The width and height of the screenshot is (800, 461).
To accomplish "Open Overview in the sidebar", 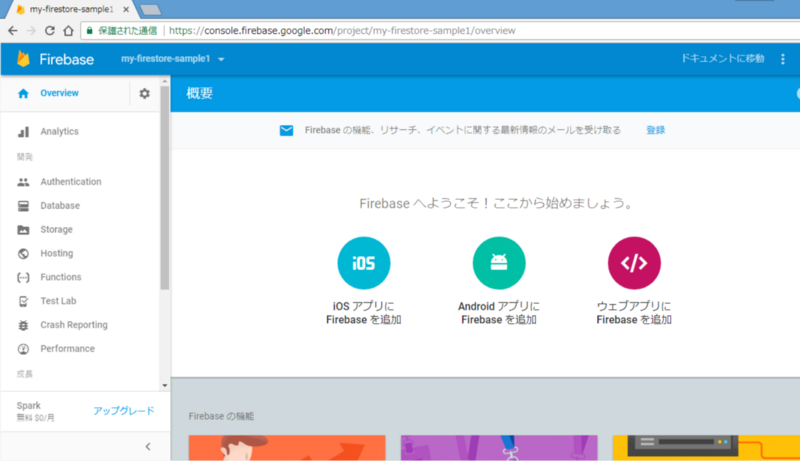I will (x=59, y=93).
